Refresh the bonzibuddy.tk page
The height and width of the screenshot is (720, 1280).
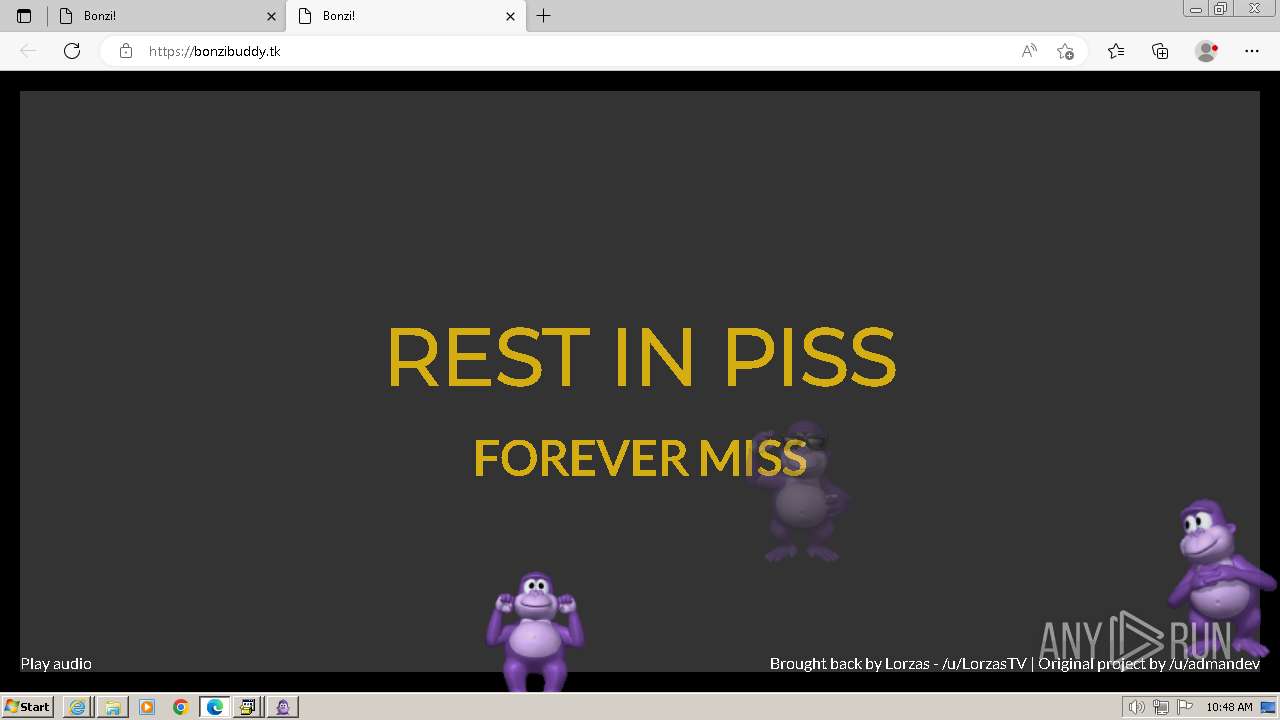(72, 51)
